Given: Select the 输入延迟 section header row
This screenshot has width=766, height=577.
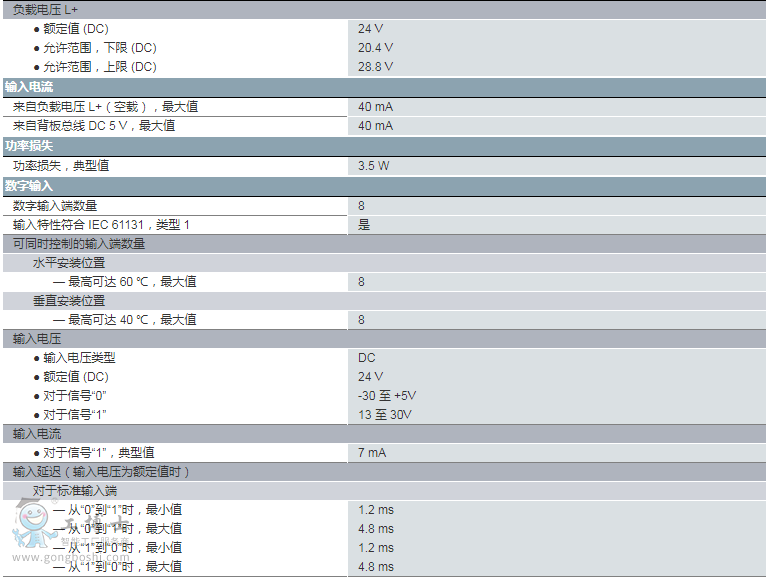Looking at the screenshot, I should tap(101, 472).
